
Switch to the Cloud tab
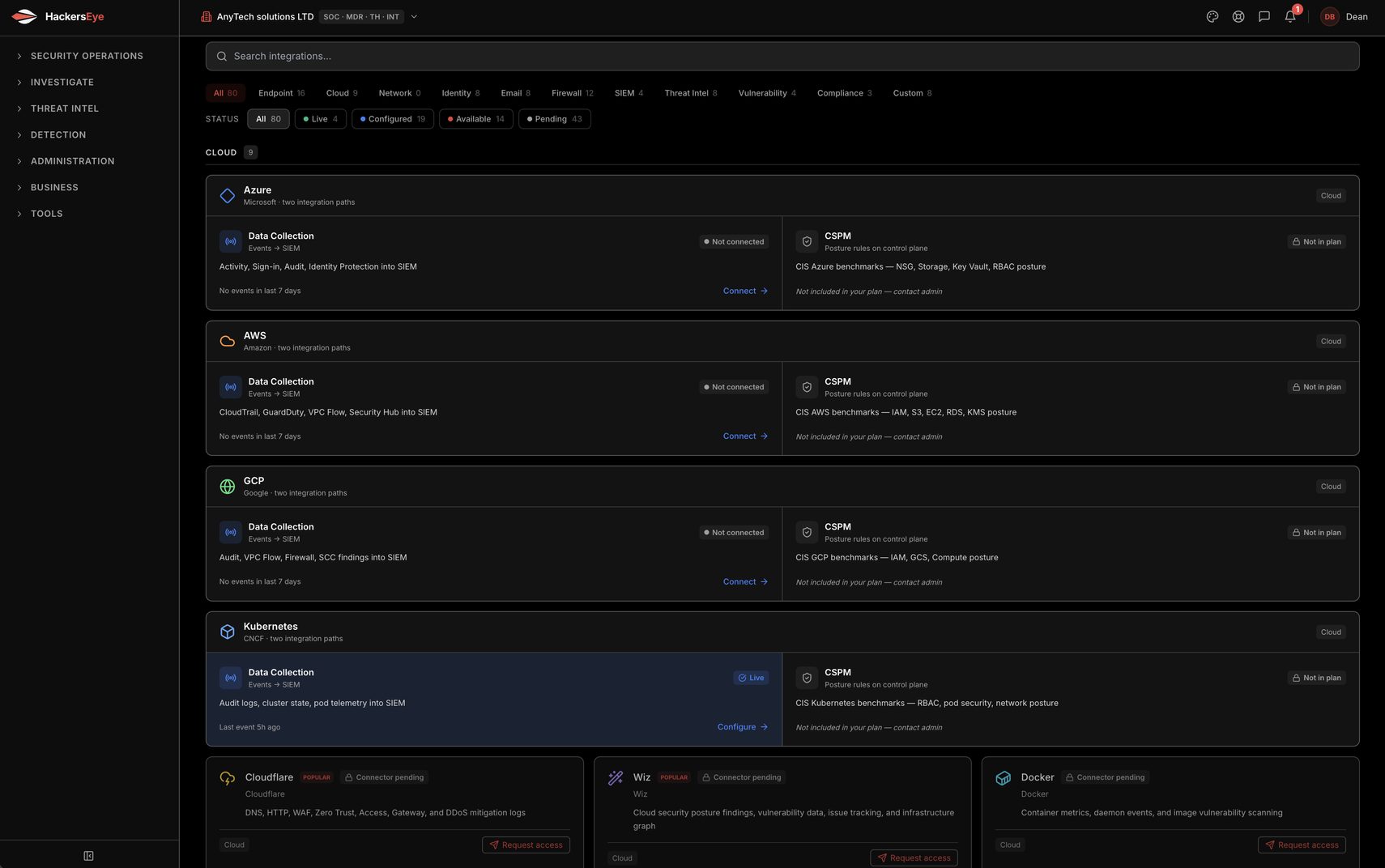342,93
